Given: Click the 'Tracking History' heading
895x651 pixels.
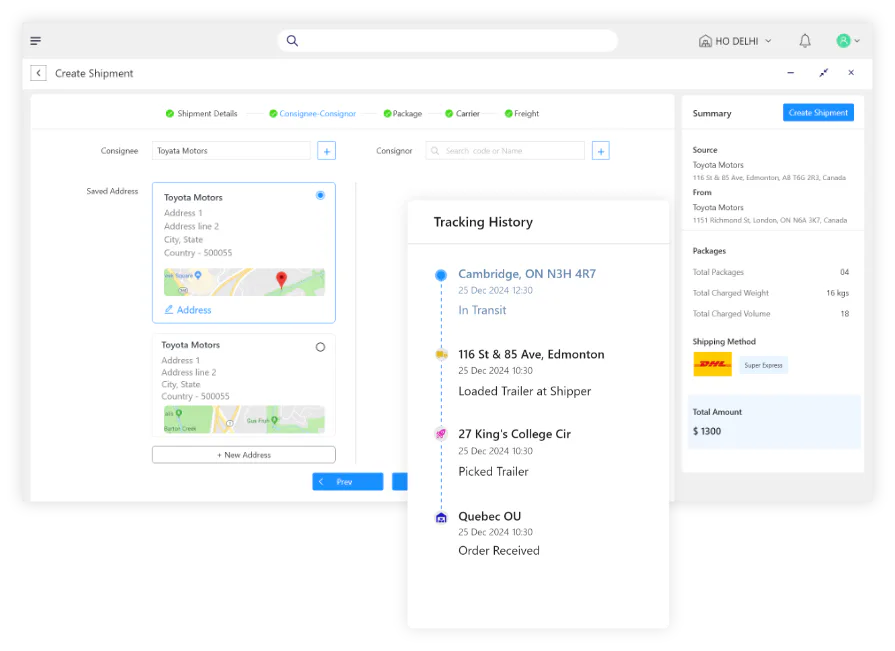Looking at the screenshot, I should coord(483,222).
